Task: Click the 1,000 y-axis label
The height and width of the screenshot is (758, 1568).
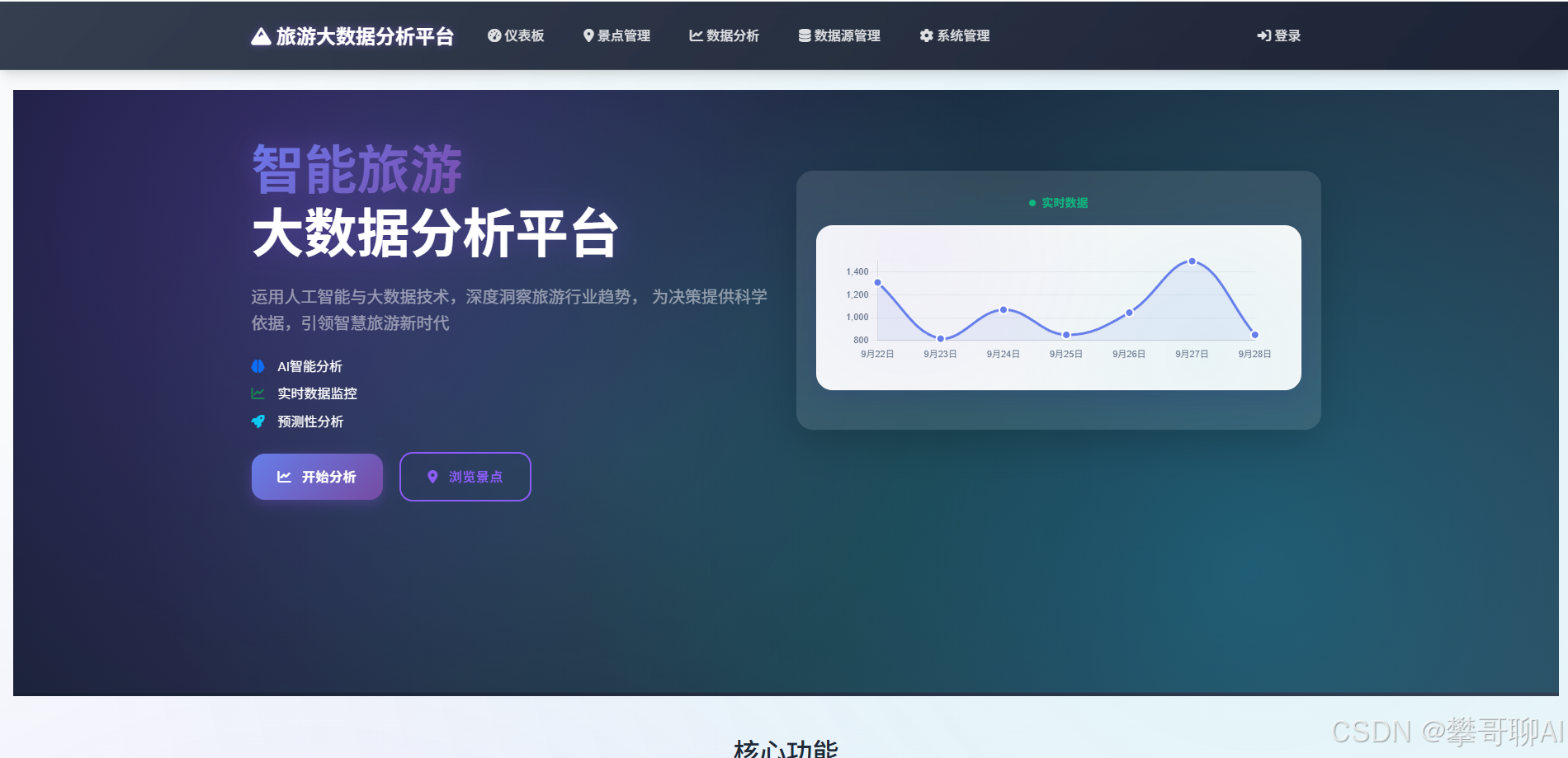Action: point(857,317)
